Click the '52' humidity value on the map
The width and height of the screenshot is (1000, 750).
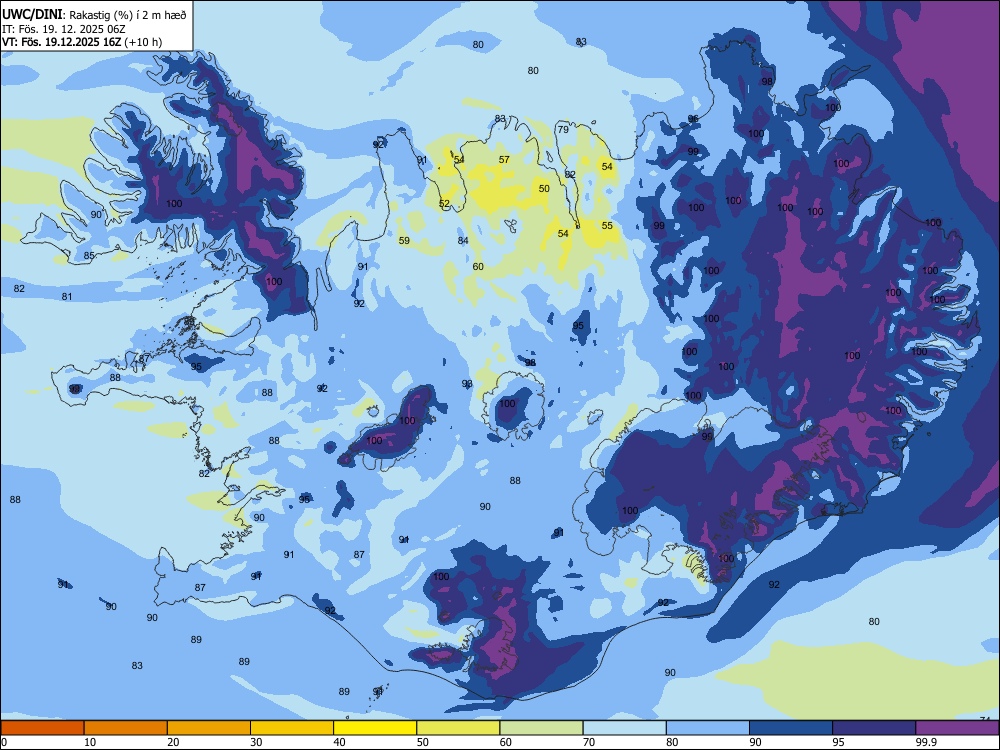[445, 204]
